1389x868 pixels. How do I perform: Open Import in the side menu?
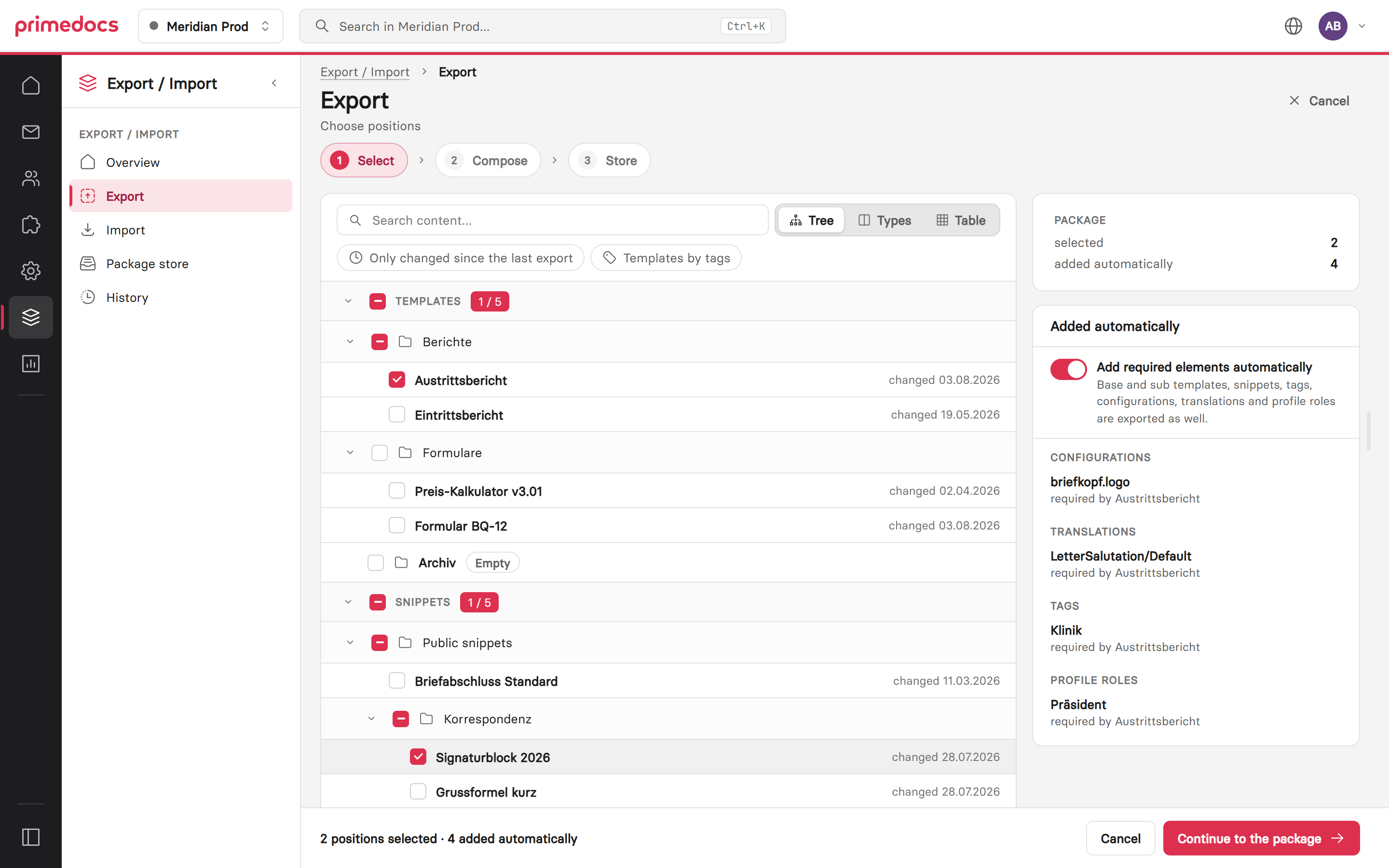point(181,230)
